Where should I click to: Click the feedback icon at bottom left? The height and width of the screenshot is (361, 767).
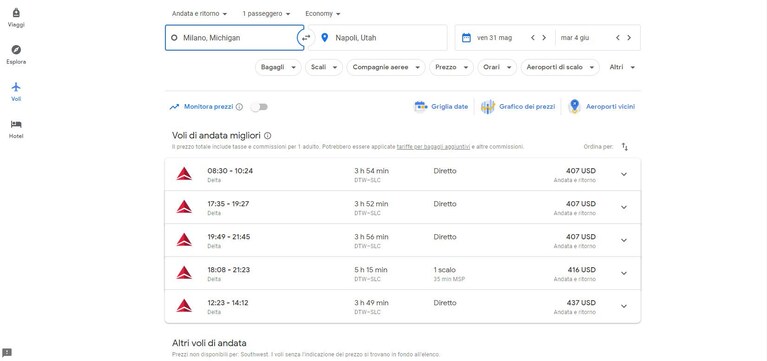coord(7,352)
